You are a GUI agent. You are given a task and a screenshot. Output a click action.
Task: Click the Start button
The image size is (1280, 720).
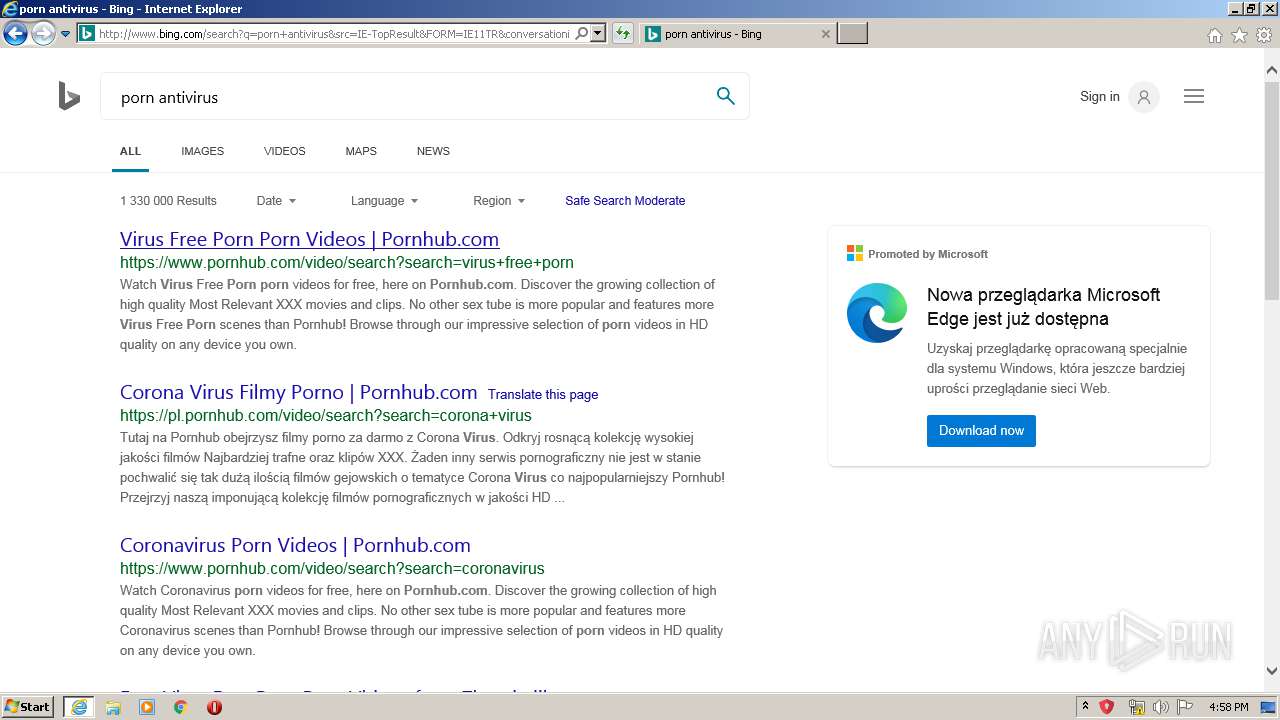click(x=28, y=707)
